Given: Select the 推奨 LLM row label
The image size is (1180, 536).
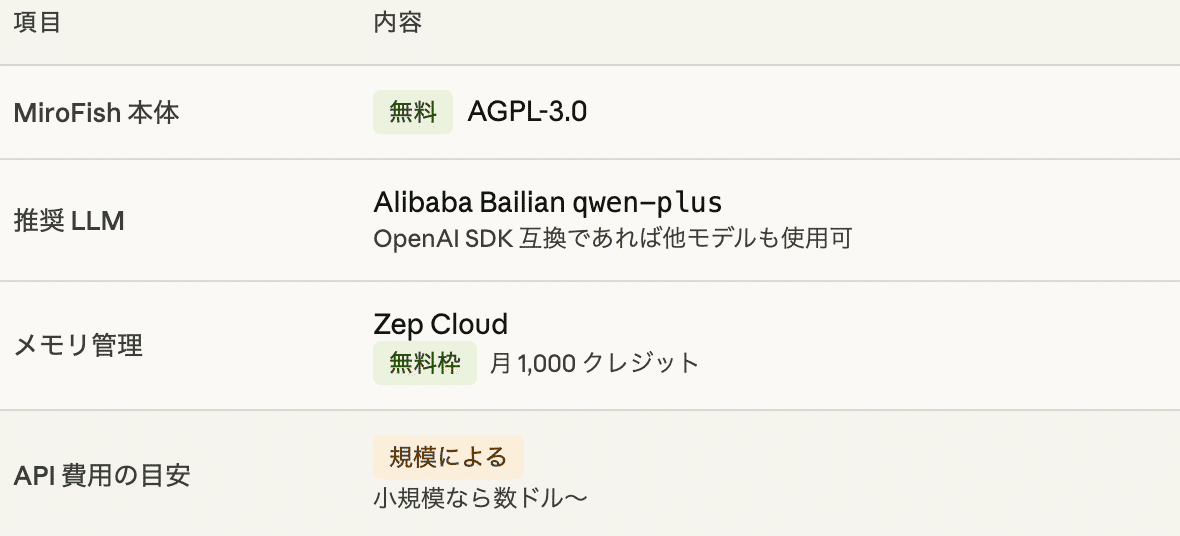Looking at the screenshot, I should pos(69,221).
